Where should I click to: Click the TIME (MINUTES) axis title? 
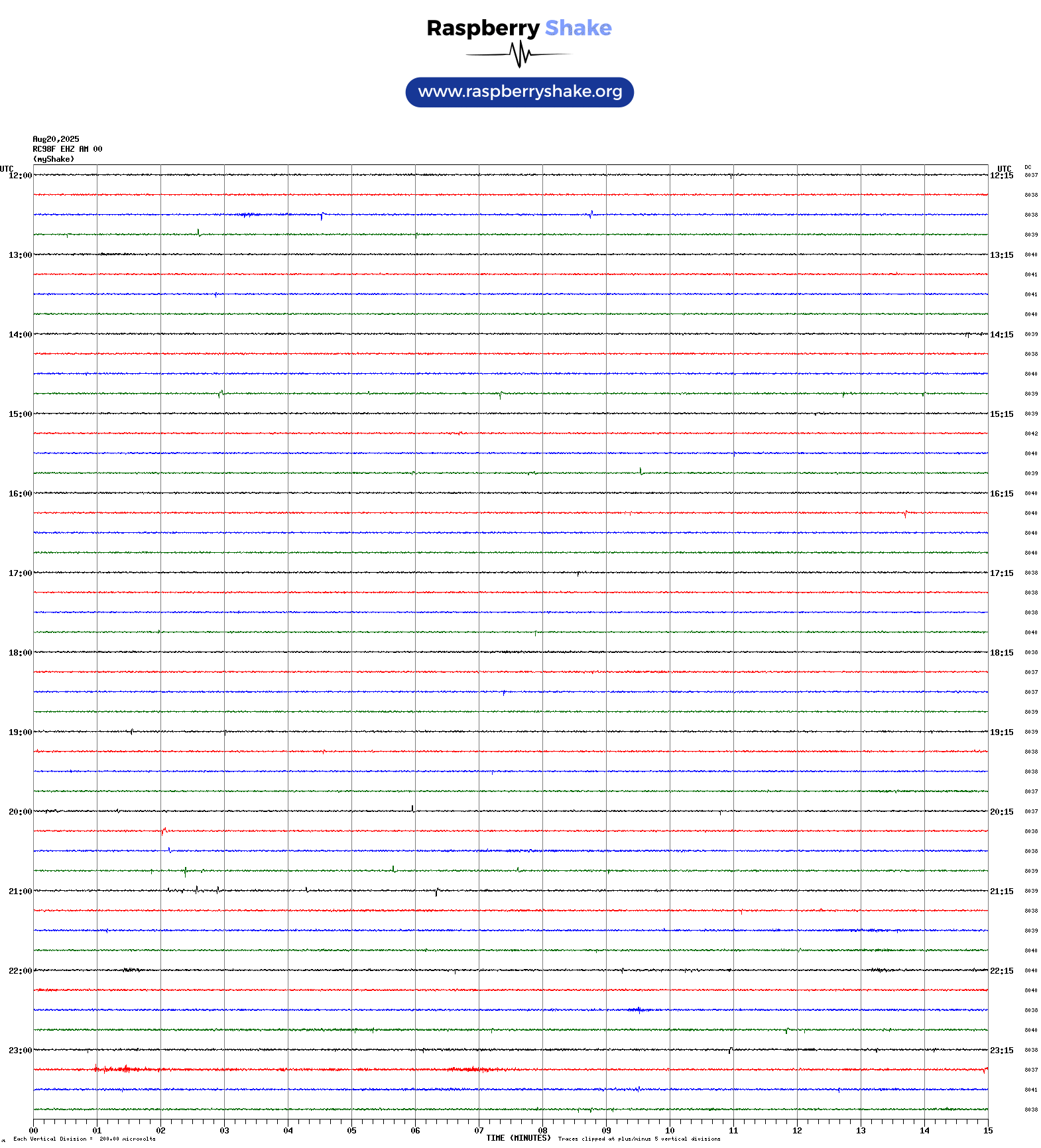coord(519,1138)
